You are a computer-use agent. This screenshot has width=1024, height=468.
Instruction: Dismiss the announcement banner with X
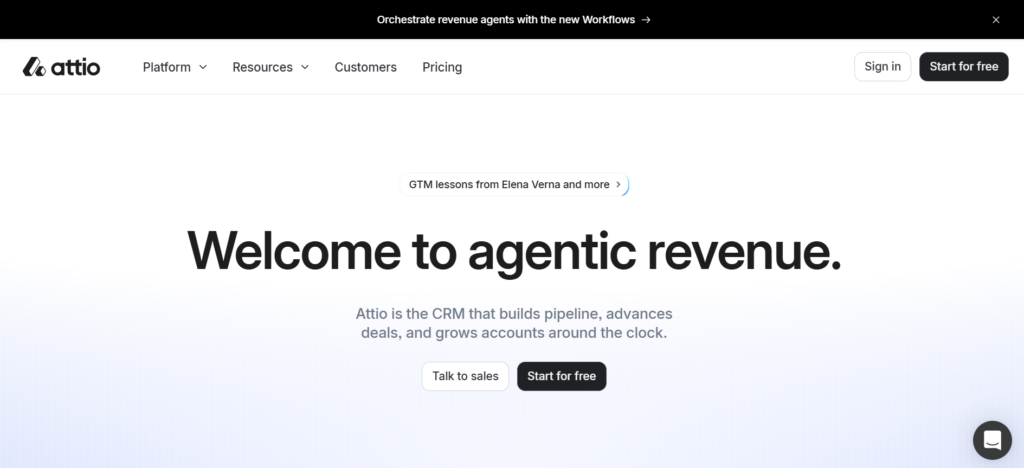995,20
